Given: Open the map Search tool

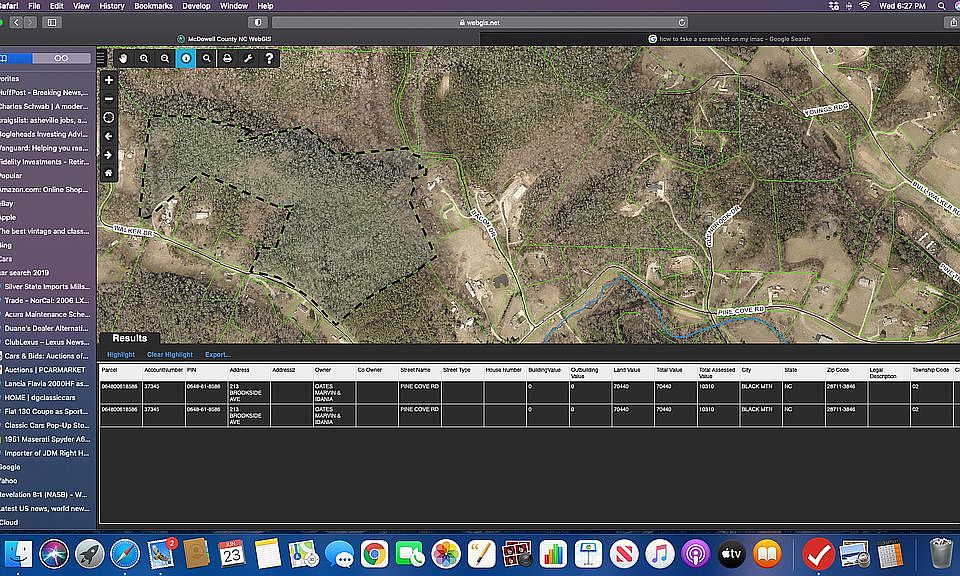Looking at the screenshot, I should click(207, 59).
